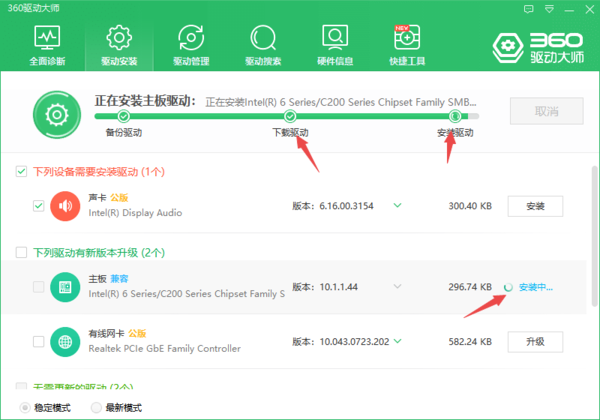Switch to the 驱动管理 tab

(191, 46)
